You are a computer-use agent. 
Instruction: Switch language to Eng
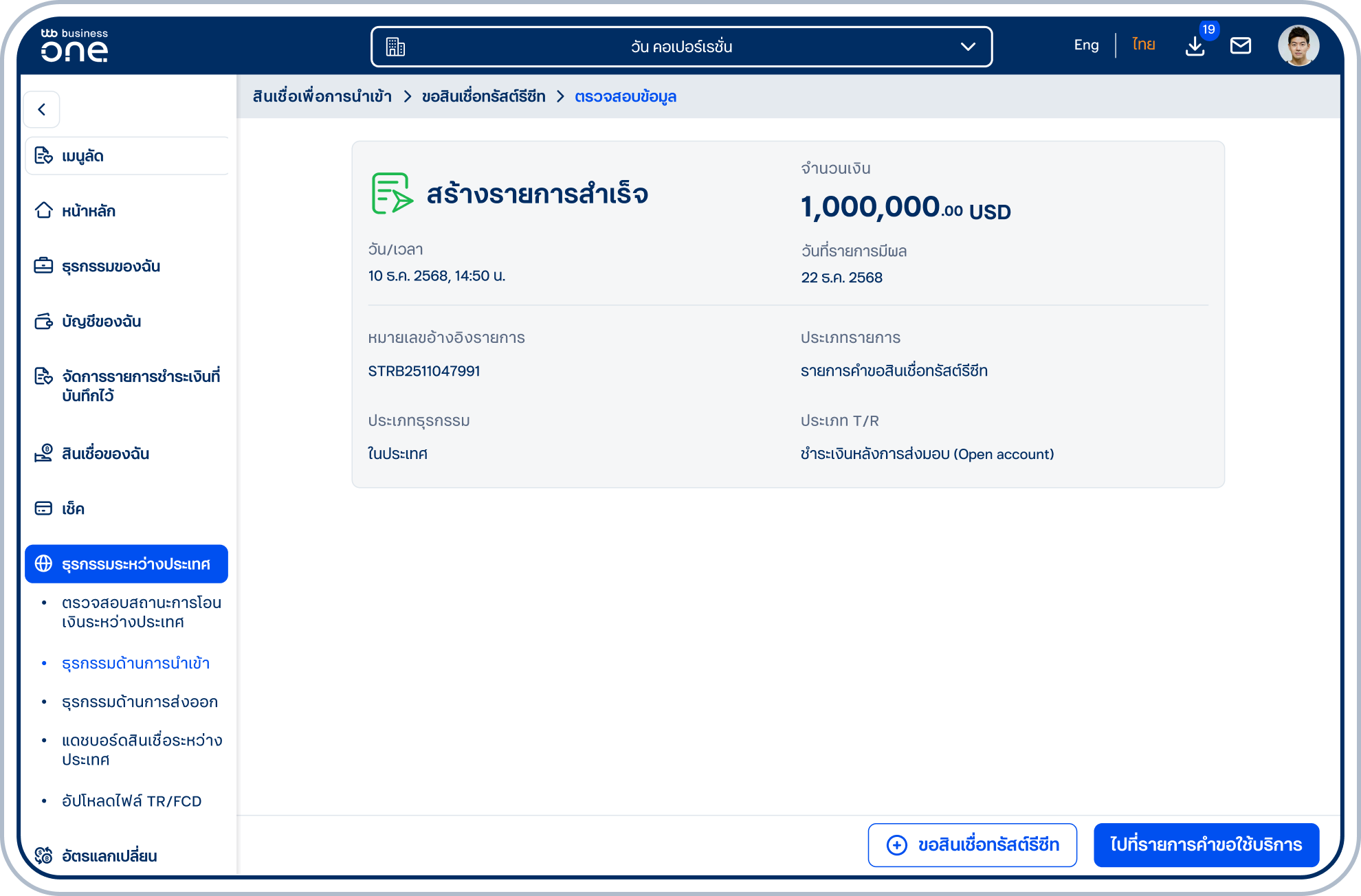coord(1086,45)
